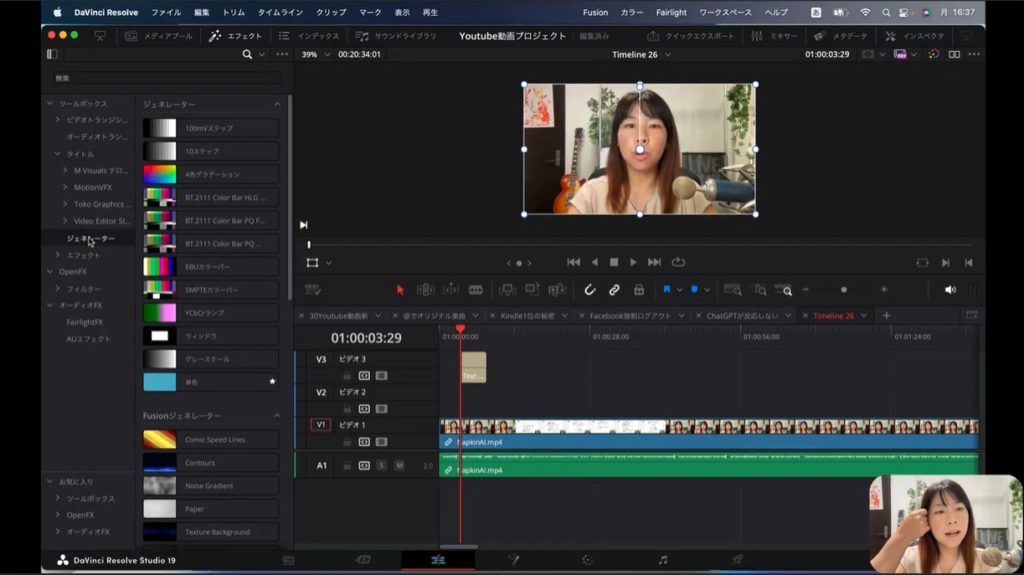Toggle timeline snapping magnet icon
The height and width of the screenshot is (575, 1024).
tap(590, 290)
